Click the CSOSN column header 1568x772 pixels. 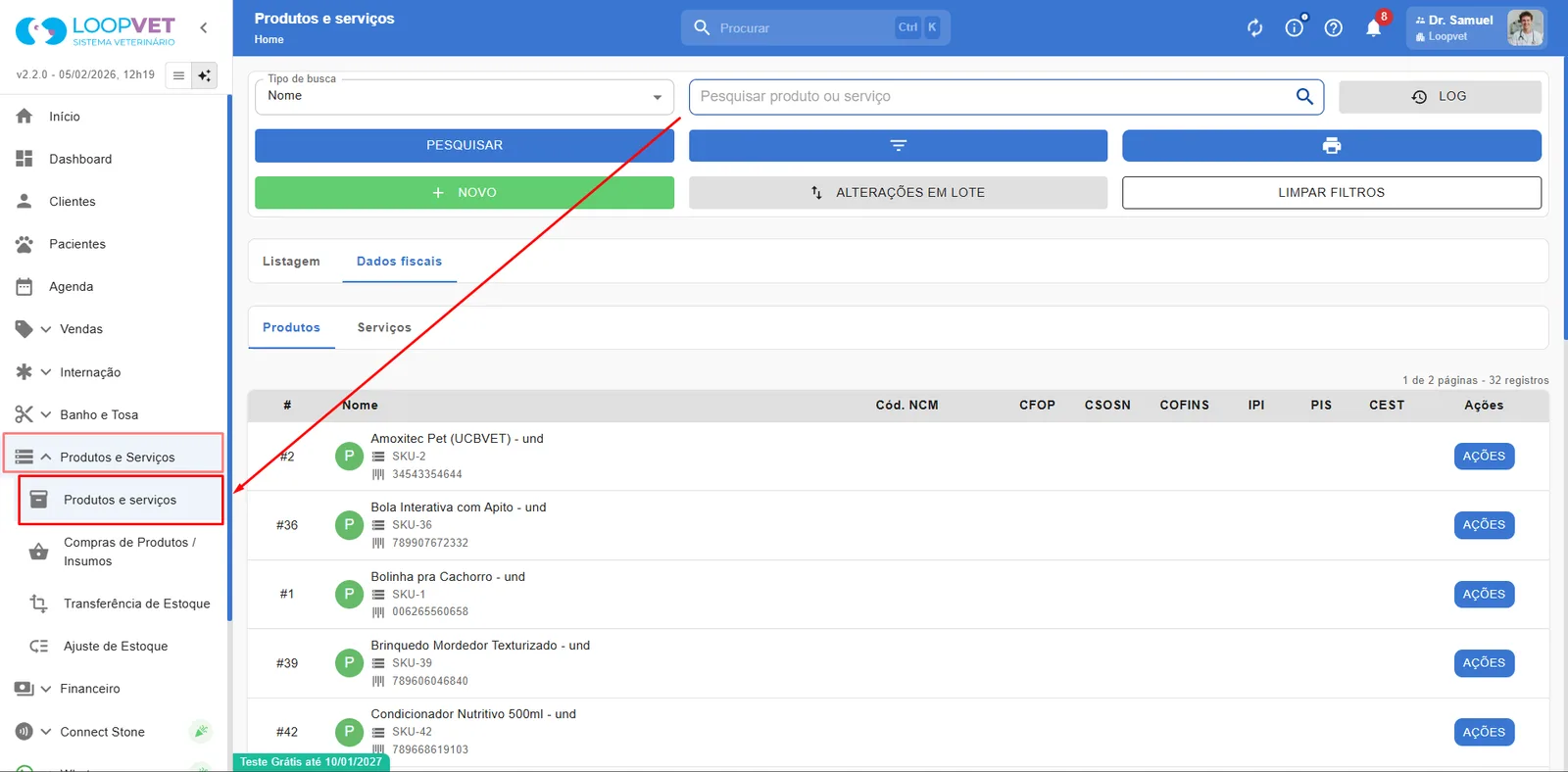point(1107,405)
